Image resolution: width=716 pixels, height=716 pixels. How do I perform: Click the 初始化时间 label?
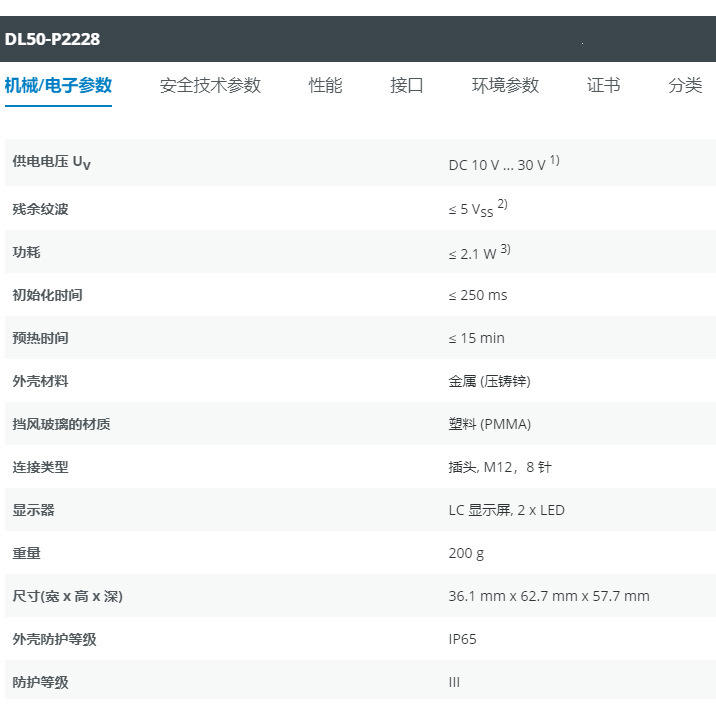coord(47,295)
